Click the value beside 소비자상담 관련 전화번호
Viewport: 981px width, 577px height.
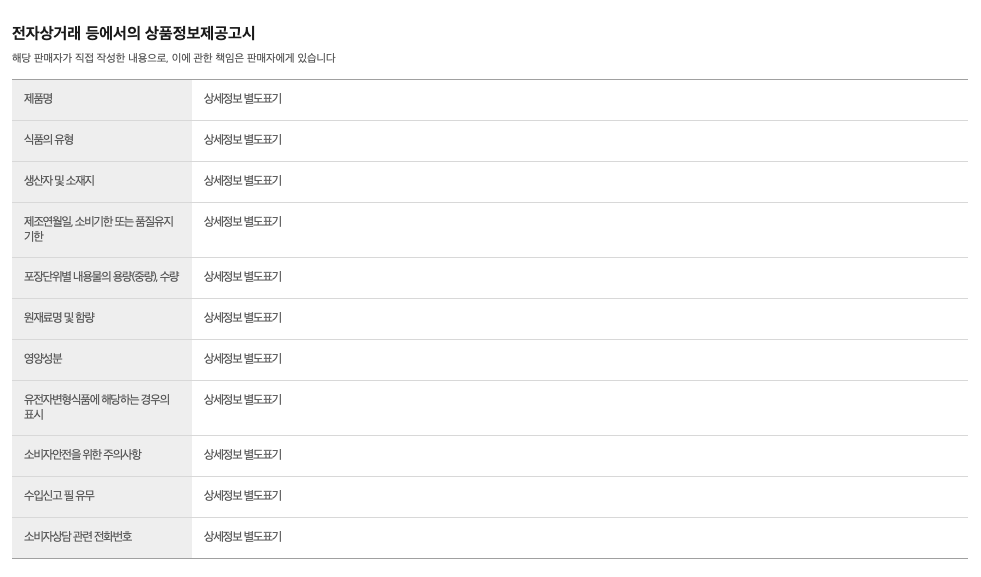[x=243, y=537]
